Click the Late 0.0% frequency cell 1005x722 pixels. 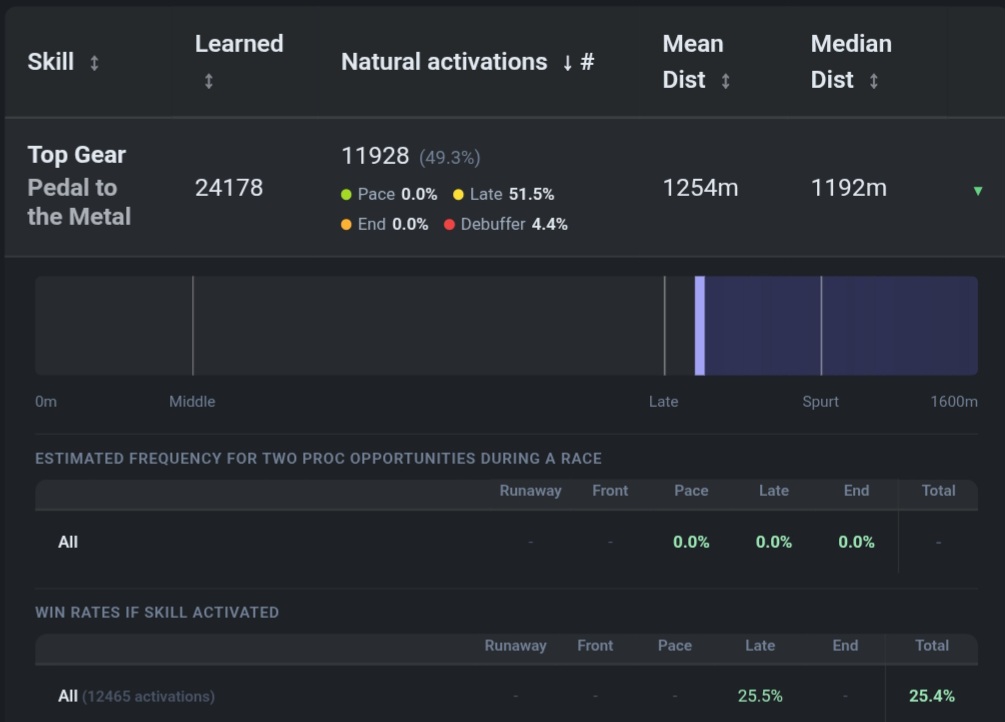click(774, 542)
